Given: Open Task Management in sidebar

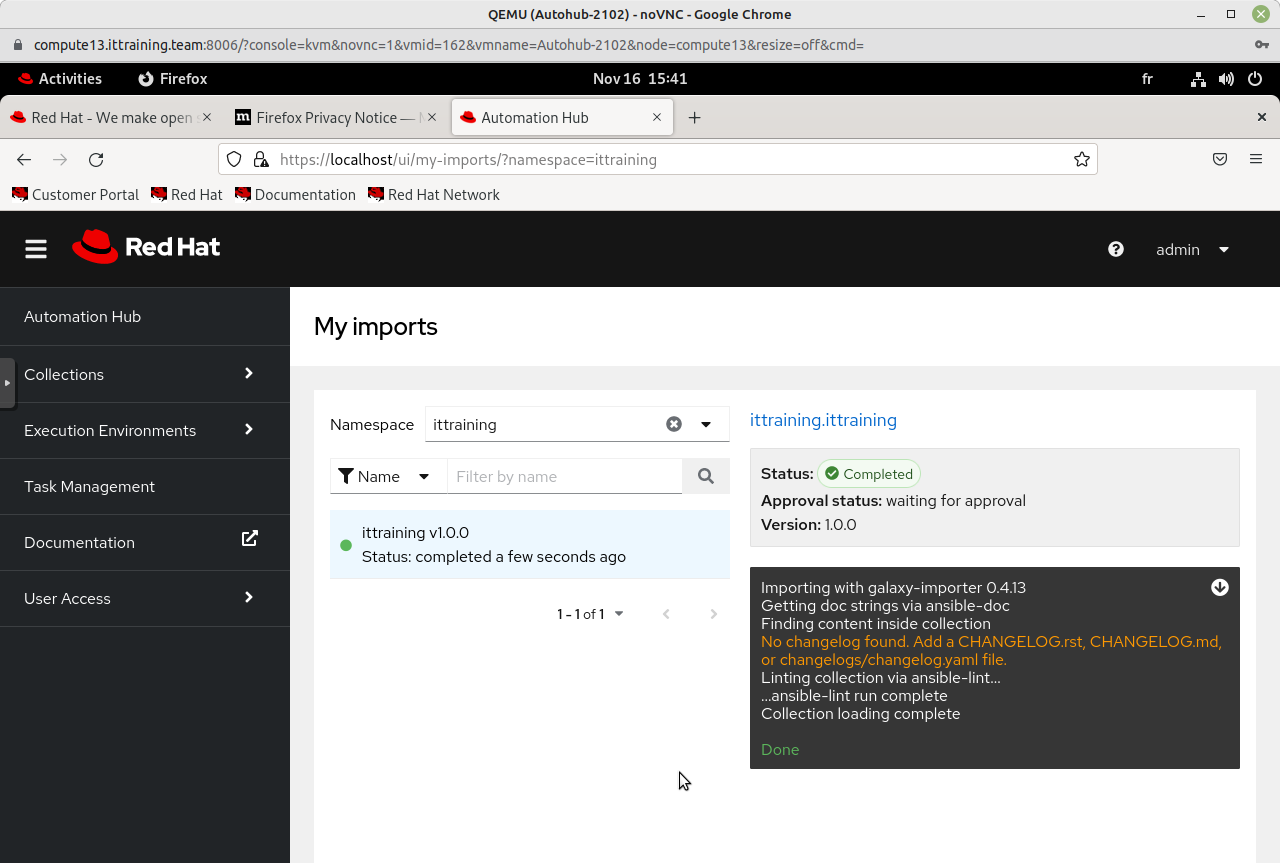Looking at the screenshot, I should click(x=145, y=486).
